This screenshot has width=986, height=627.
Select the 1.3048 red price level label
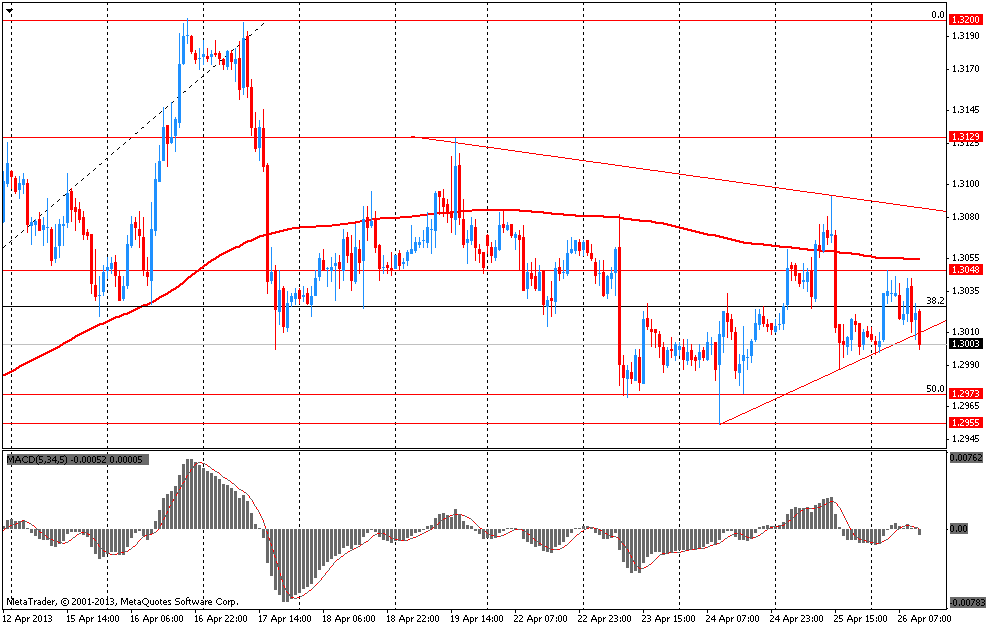965,270
